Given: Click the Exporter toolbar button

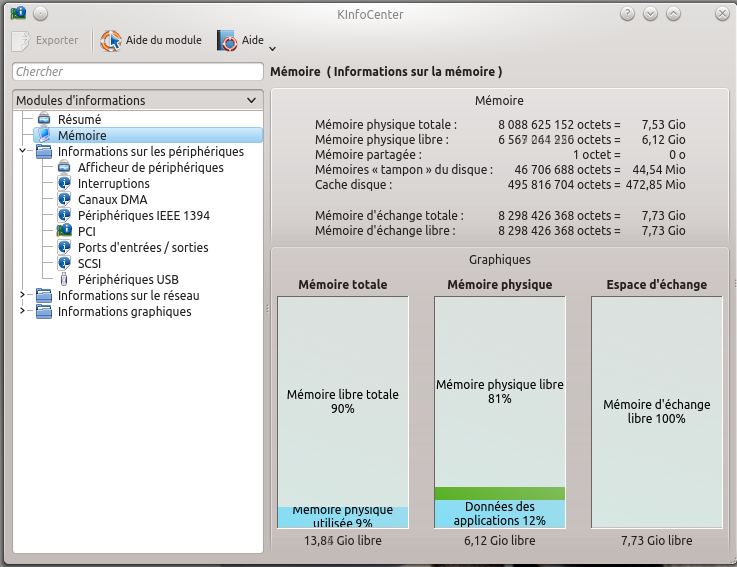Looking at the screenshot, I should click(45, 41).
